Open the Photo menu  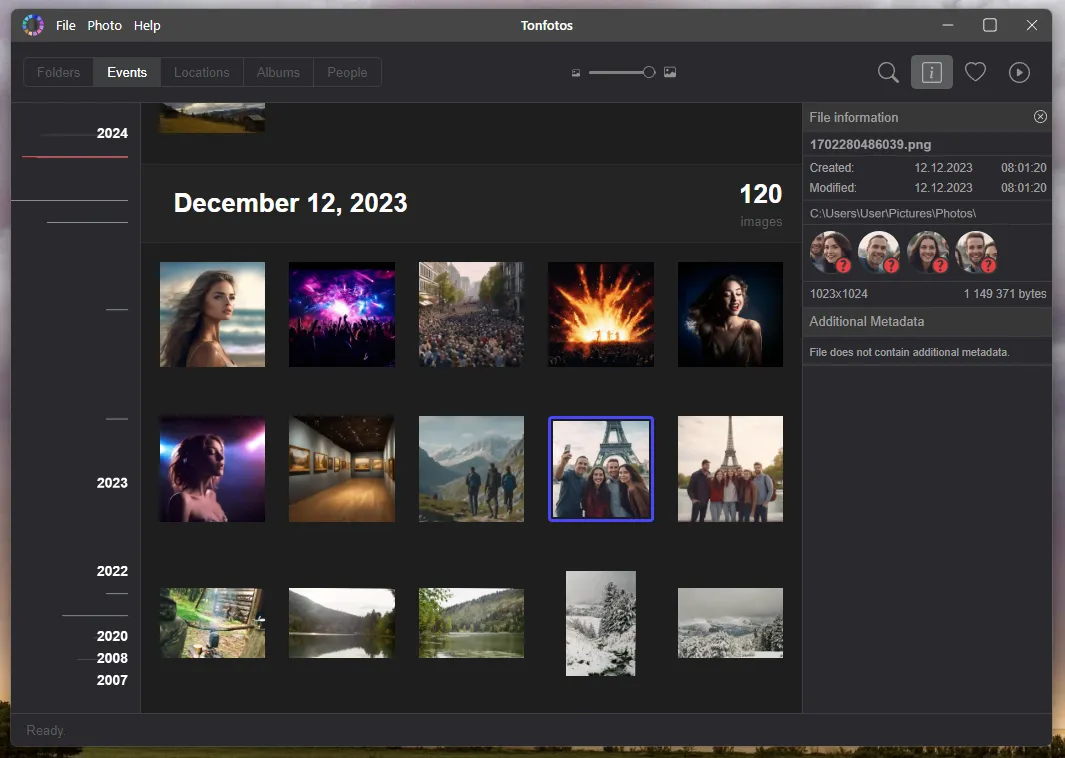pyautogui.click(x=104, y=25)
